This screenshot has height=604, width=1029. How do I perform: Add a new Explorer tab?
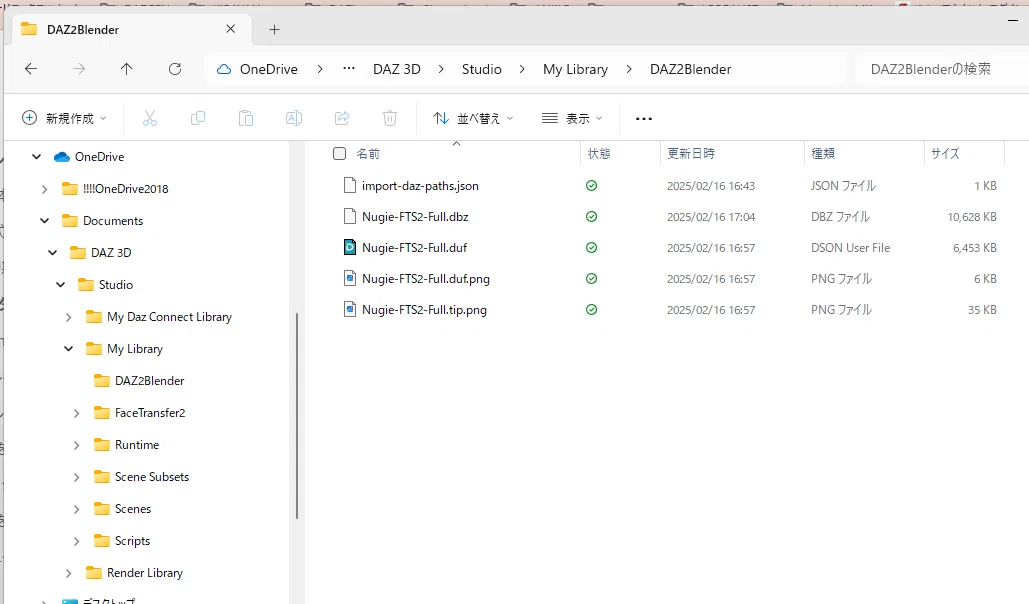click(x=274, y=30)
